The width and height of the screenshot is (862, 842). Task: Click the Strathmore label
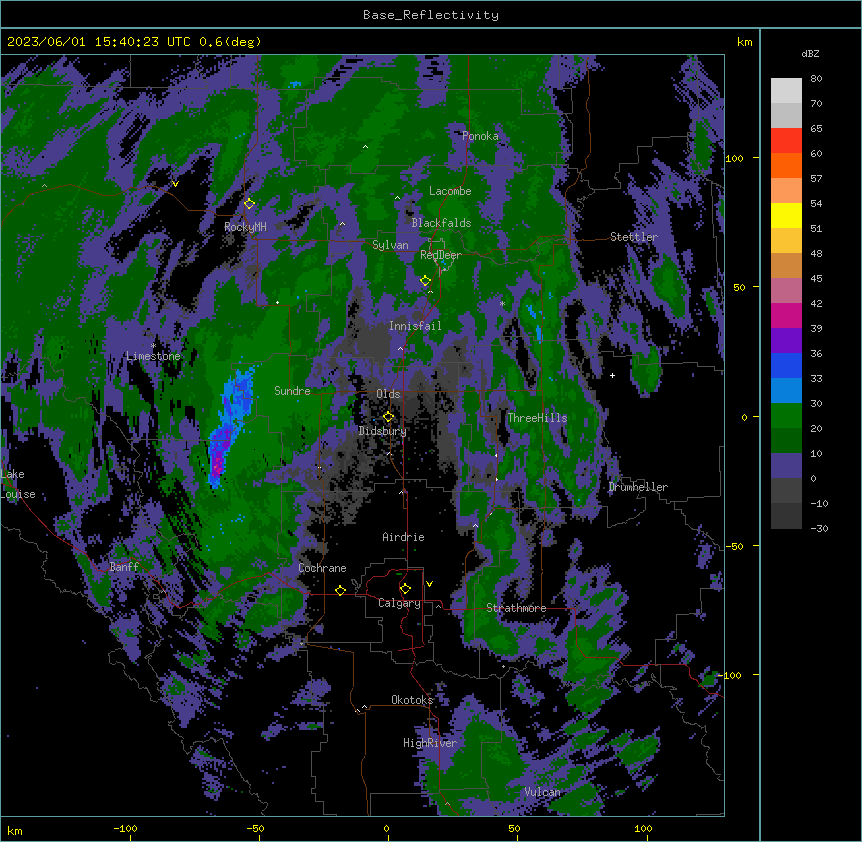516,608
